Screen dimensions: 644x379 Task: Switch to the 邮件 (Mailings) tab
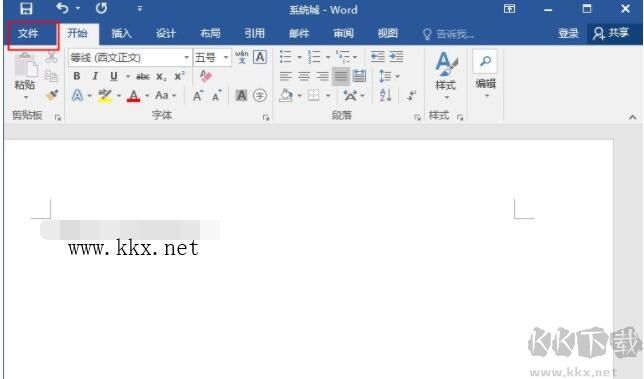tap(299, 33)
